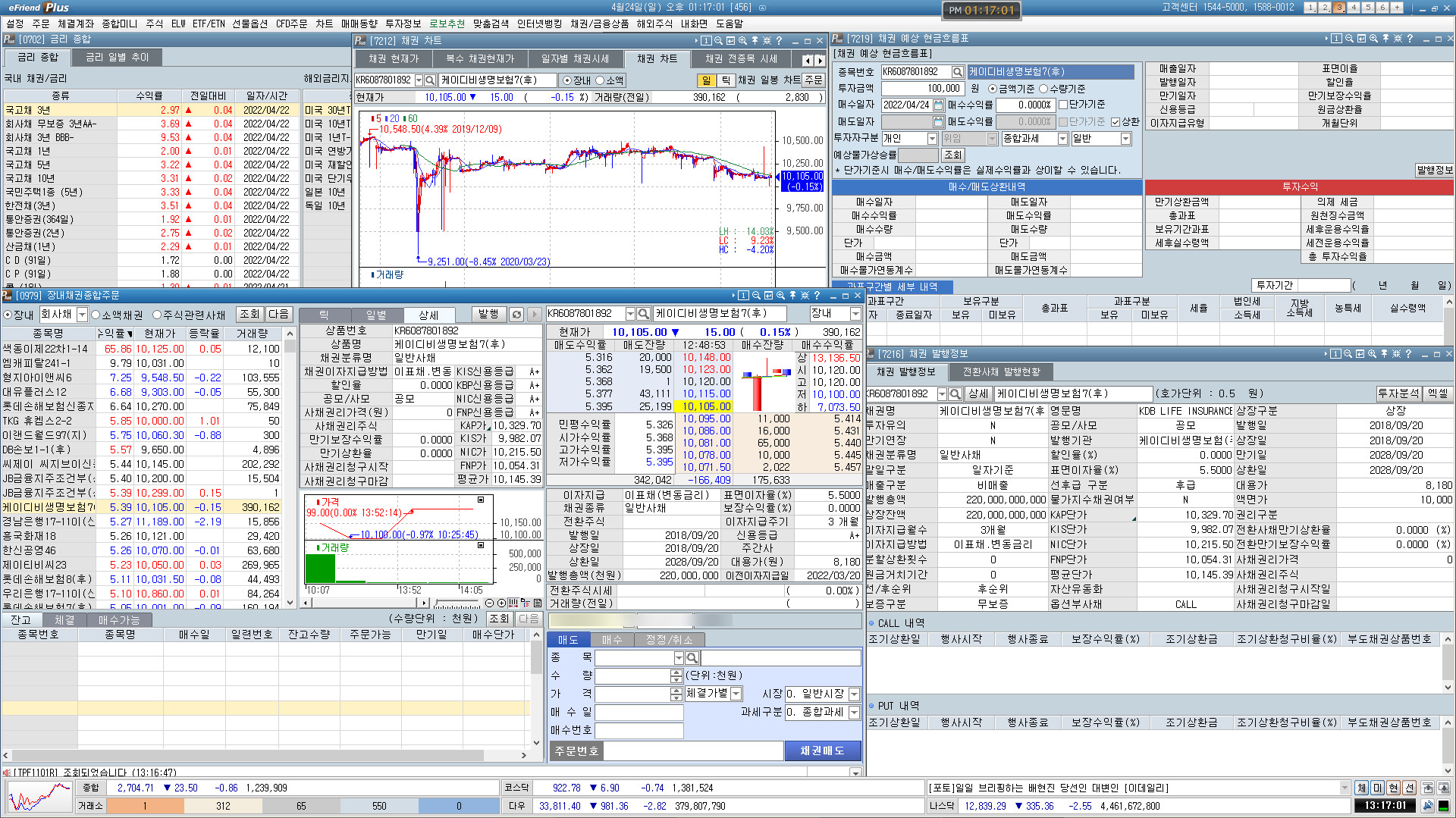This screenshot has width=1456, height=818.
Task: Search item in sell order form
Action: [692, 658]
